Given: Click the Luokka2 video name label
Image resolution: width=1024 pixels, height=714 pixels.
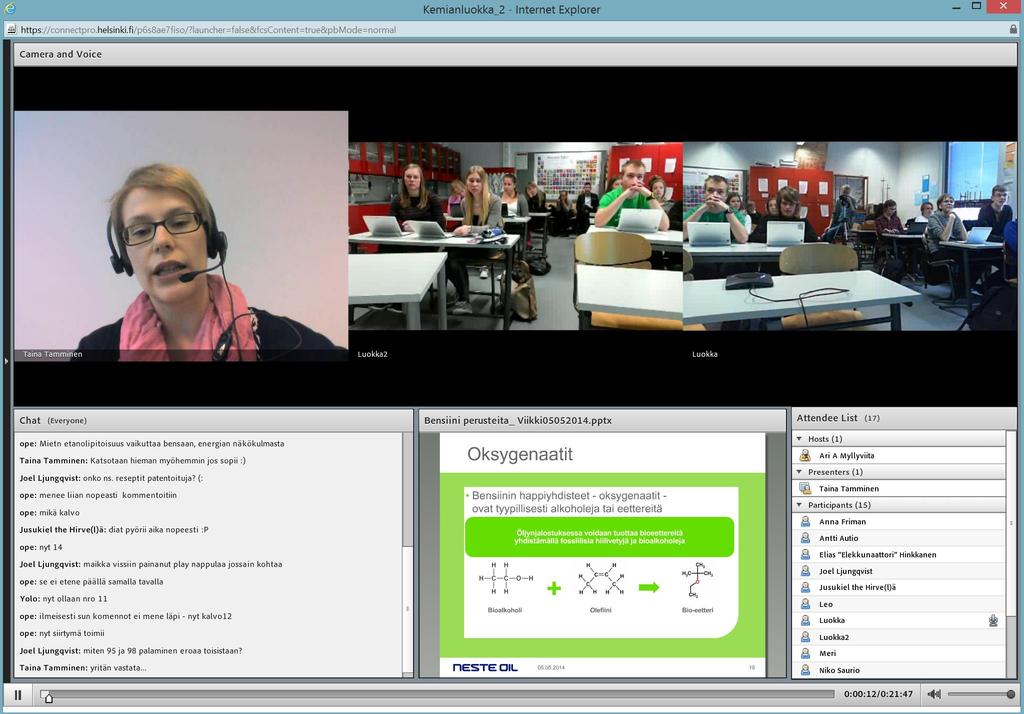Looking at the screenshot, I should point(372,354).
